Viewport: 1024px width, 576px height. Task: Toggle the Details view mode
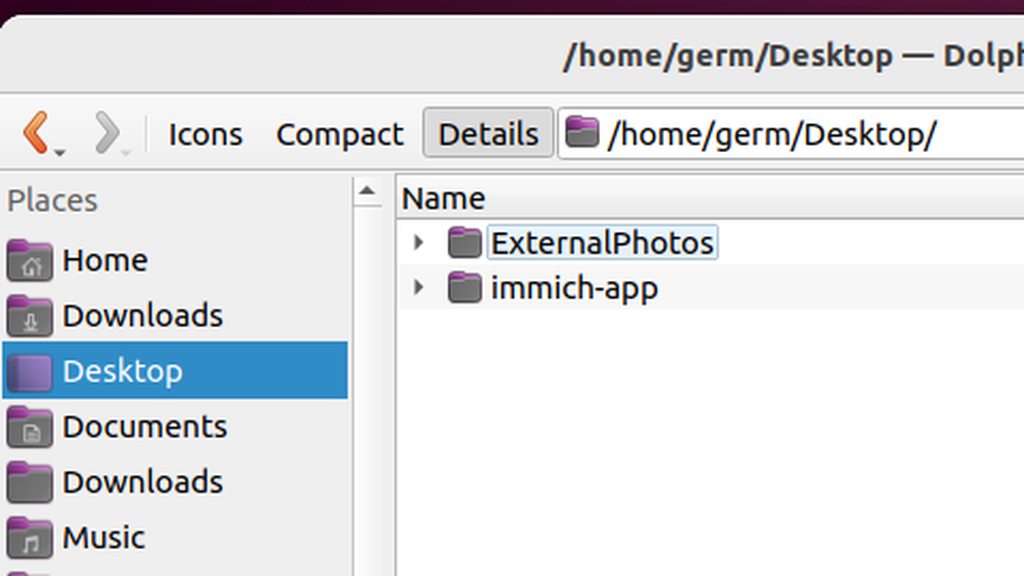[x=488, y=134]
